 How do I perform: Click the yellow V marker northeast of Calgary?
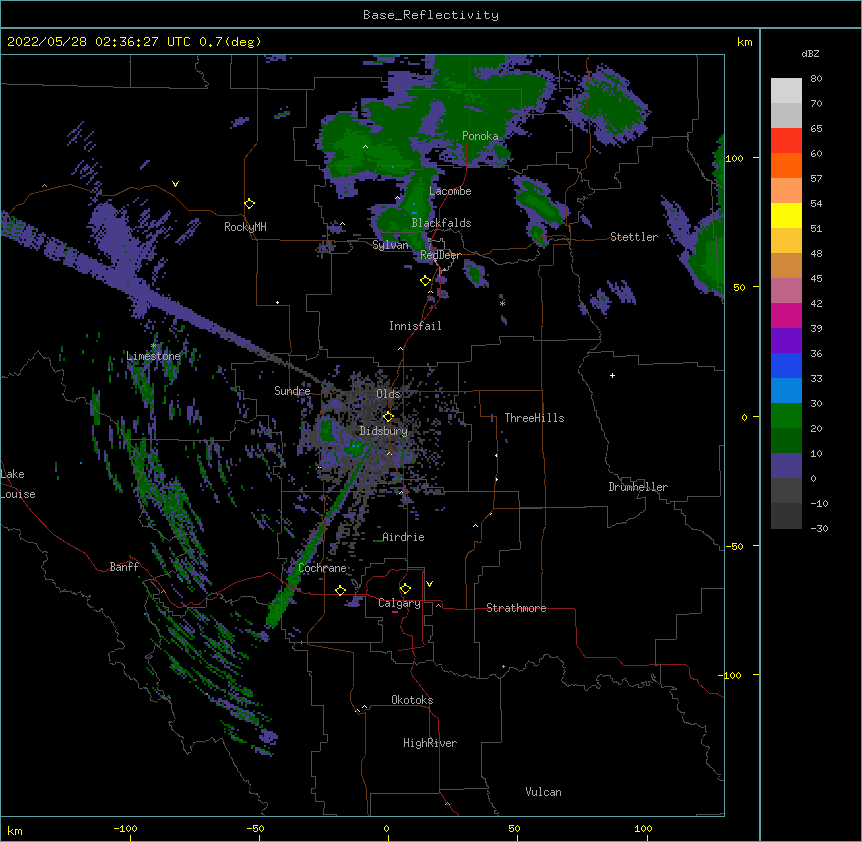[x=429, y=584]
